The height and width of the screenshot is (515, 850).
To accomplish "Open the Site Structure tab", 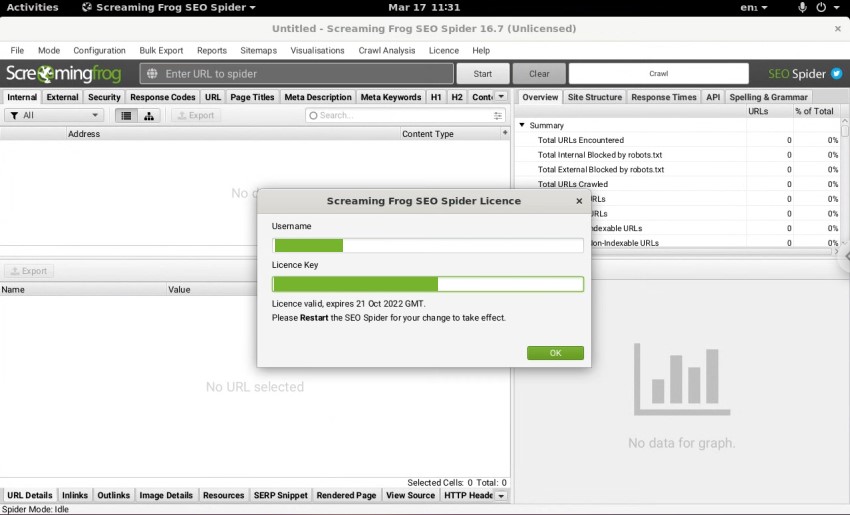I will click(x=594, y=97).
